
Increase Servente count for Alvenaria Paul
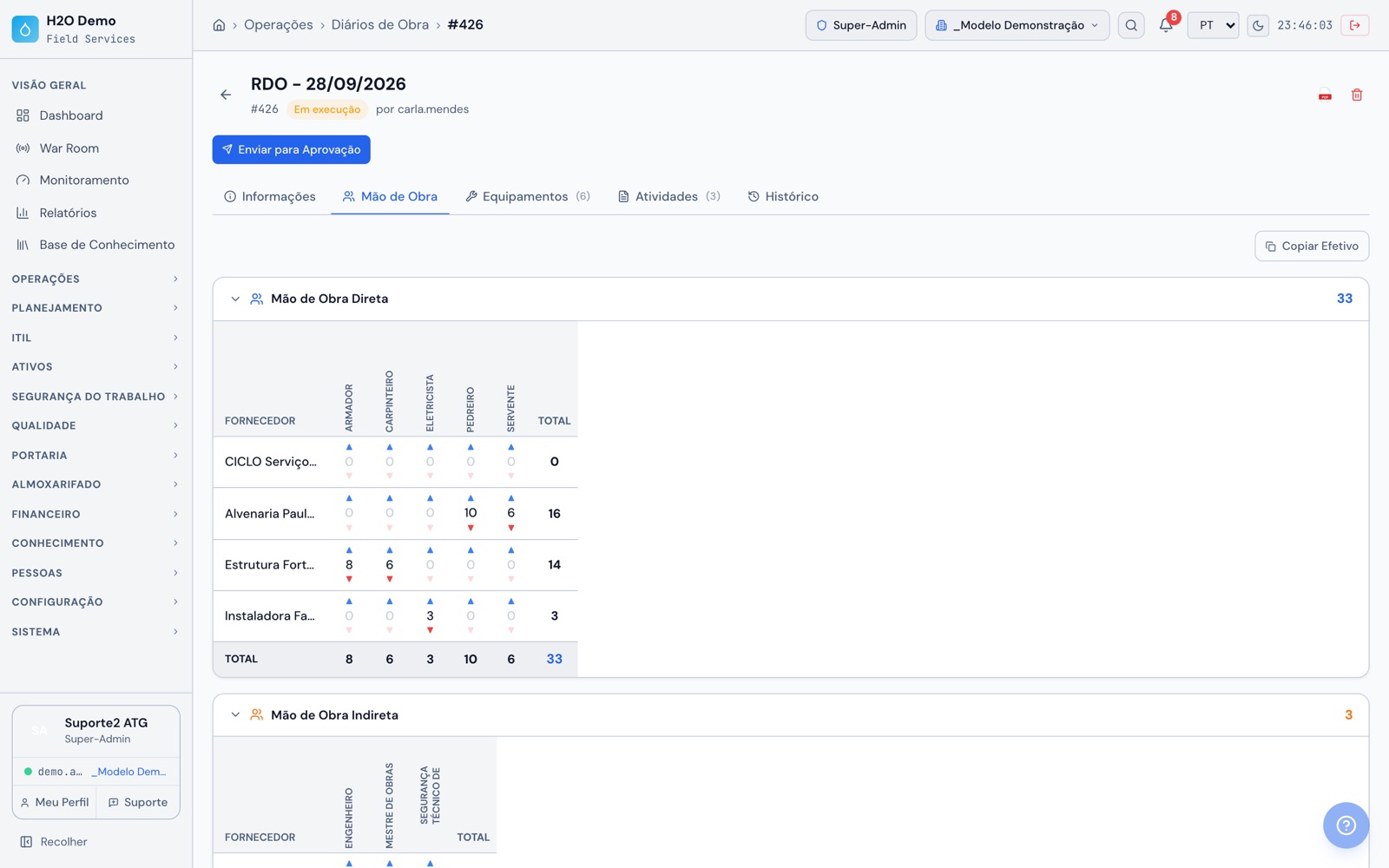coord(511,498)
